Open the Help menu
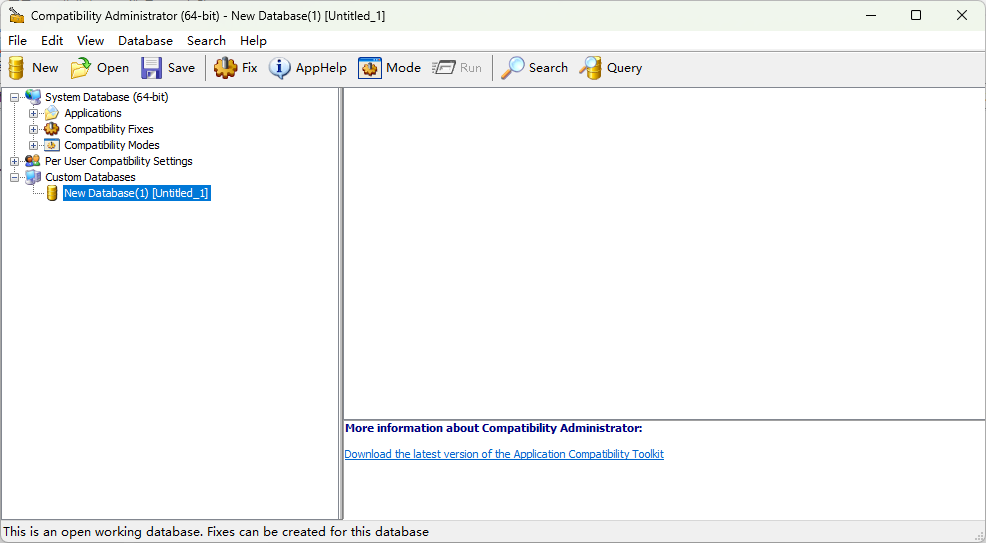Screen dimensions: 986x543 point(253,41)
